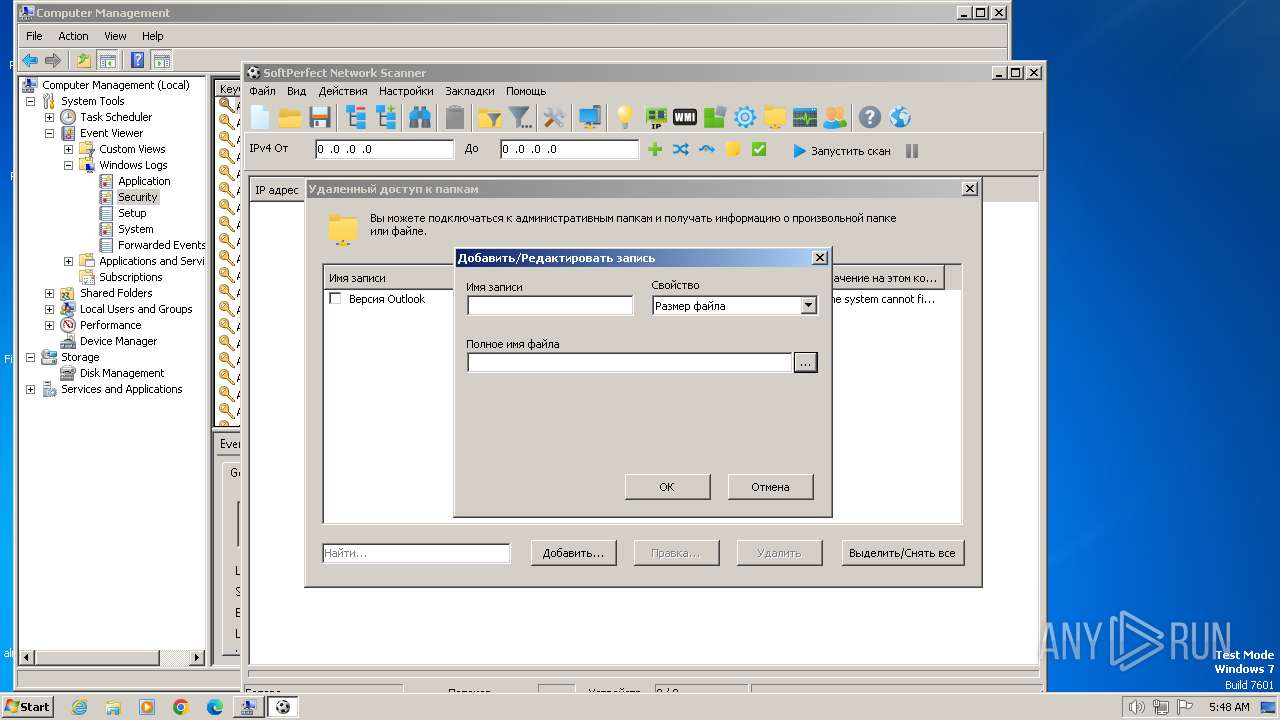1280x720 pixels.
Task: Click the volume speaker tray icon
Action: click(1136, 707)
